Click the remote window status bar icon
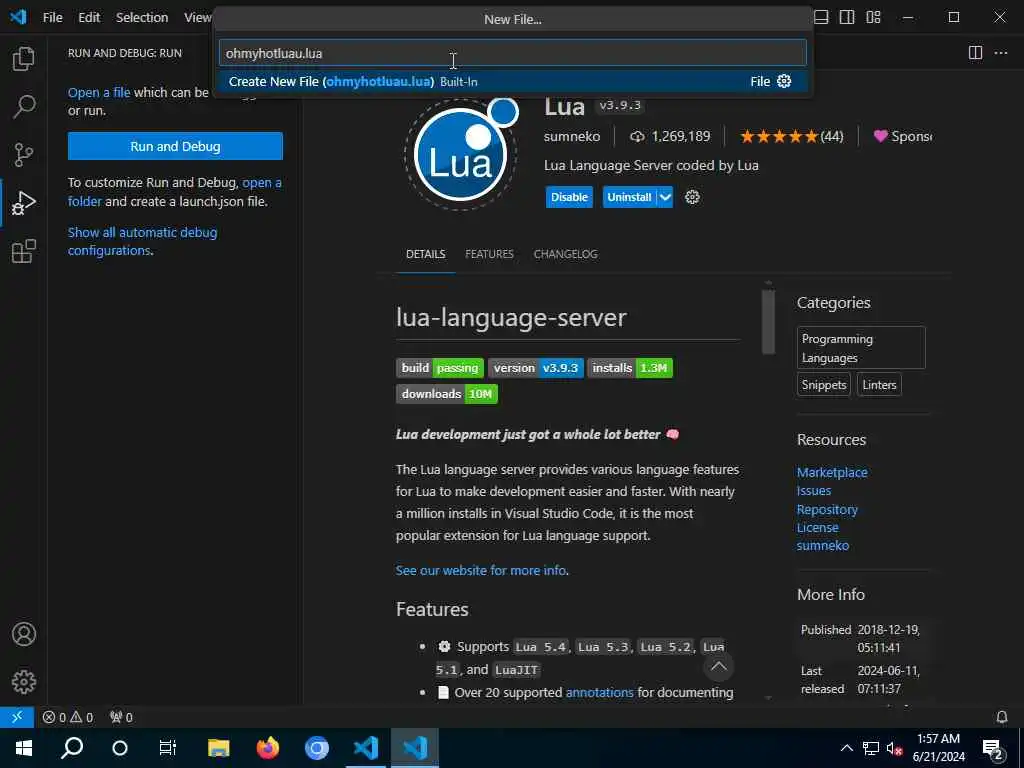Viewport: 1024px width, 768px height. click(x=17, y=717)
